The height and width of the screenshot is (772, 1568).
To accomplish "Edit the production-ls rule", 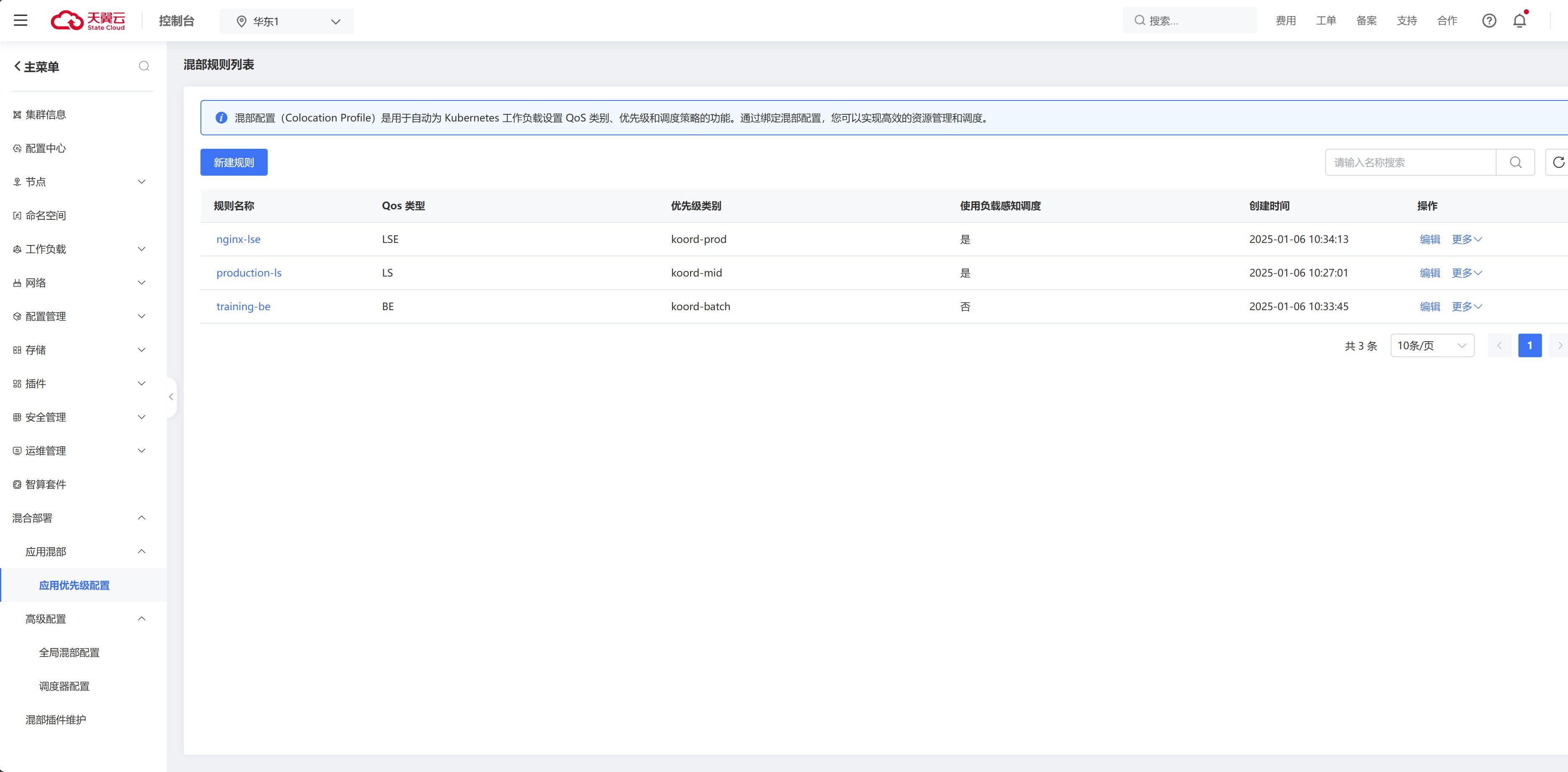I will pyautogui.click(x=1430, y=273).
